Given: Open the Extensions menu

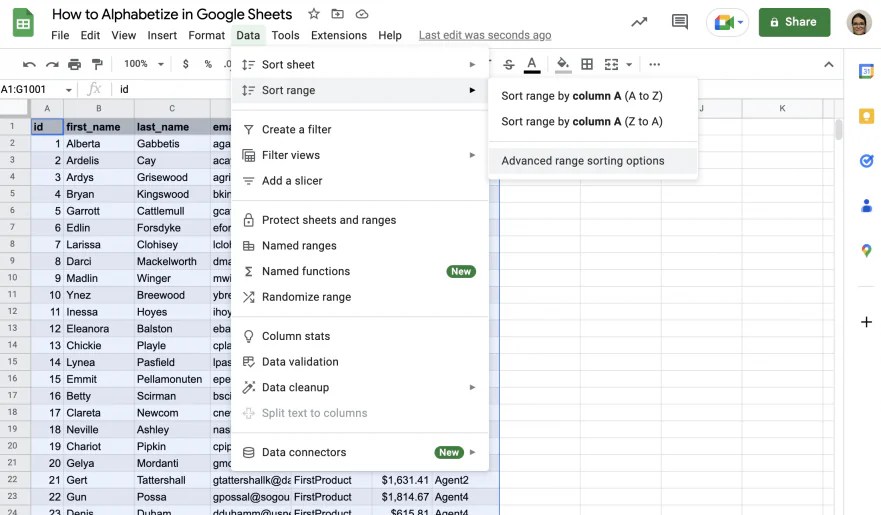Looking at the screenshot, I should point(339,35).
